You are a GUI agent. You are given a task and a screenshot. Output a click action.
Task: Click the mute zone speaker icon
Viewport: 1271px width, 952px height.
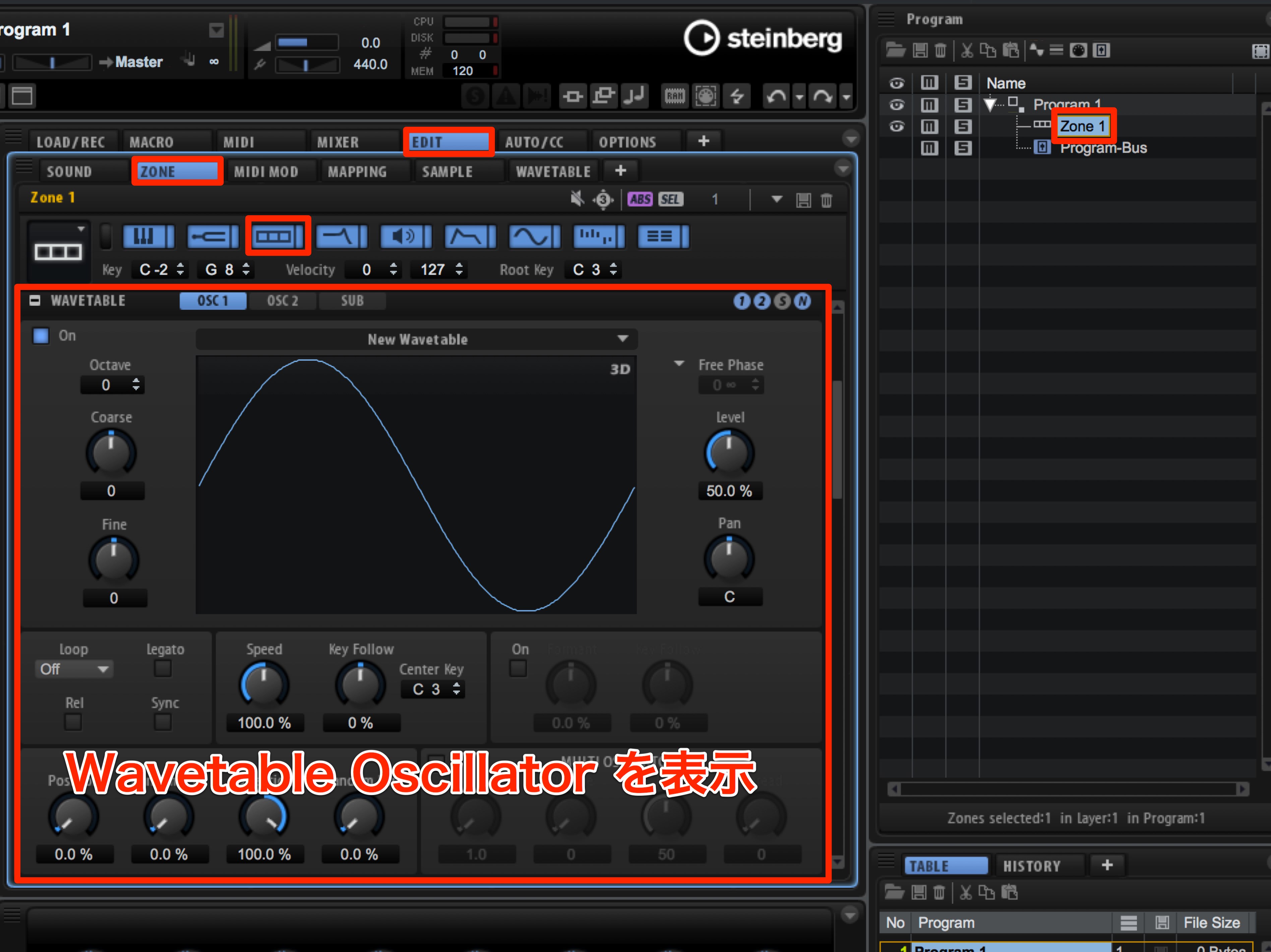(577, 199)
